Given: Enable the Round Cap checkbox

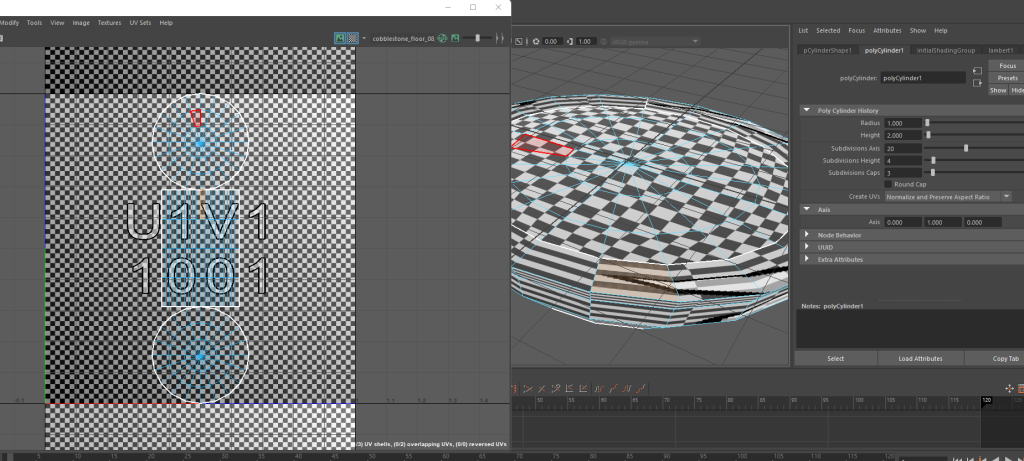Looking at the screenshot, I should [889, 184].
